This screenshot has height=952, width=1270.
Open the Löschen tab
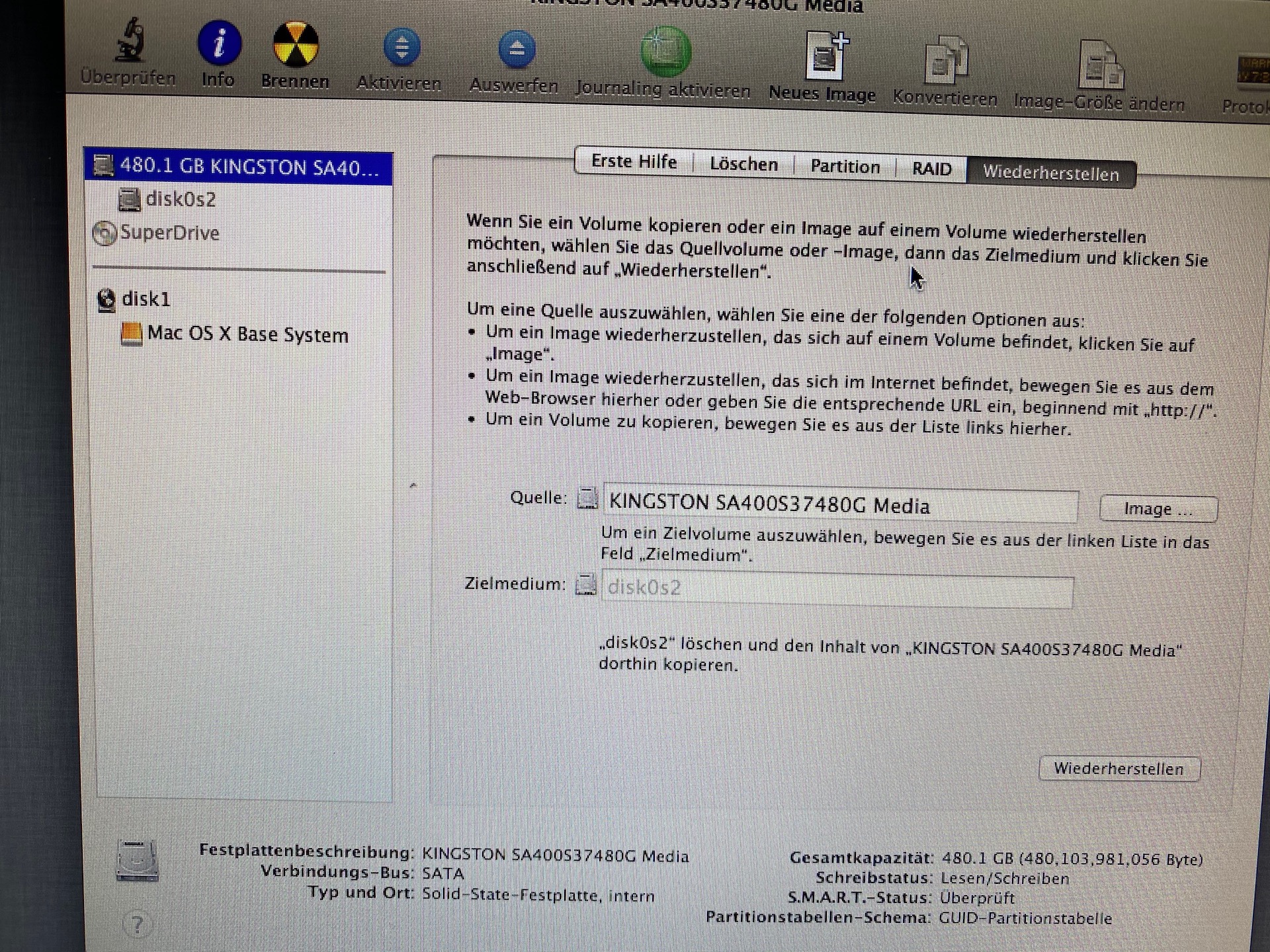pyautogui.click(x=743, y=165)
